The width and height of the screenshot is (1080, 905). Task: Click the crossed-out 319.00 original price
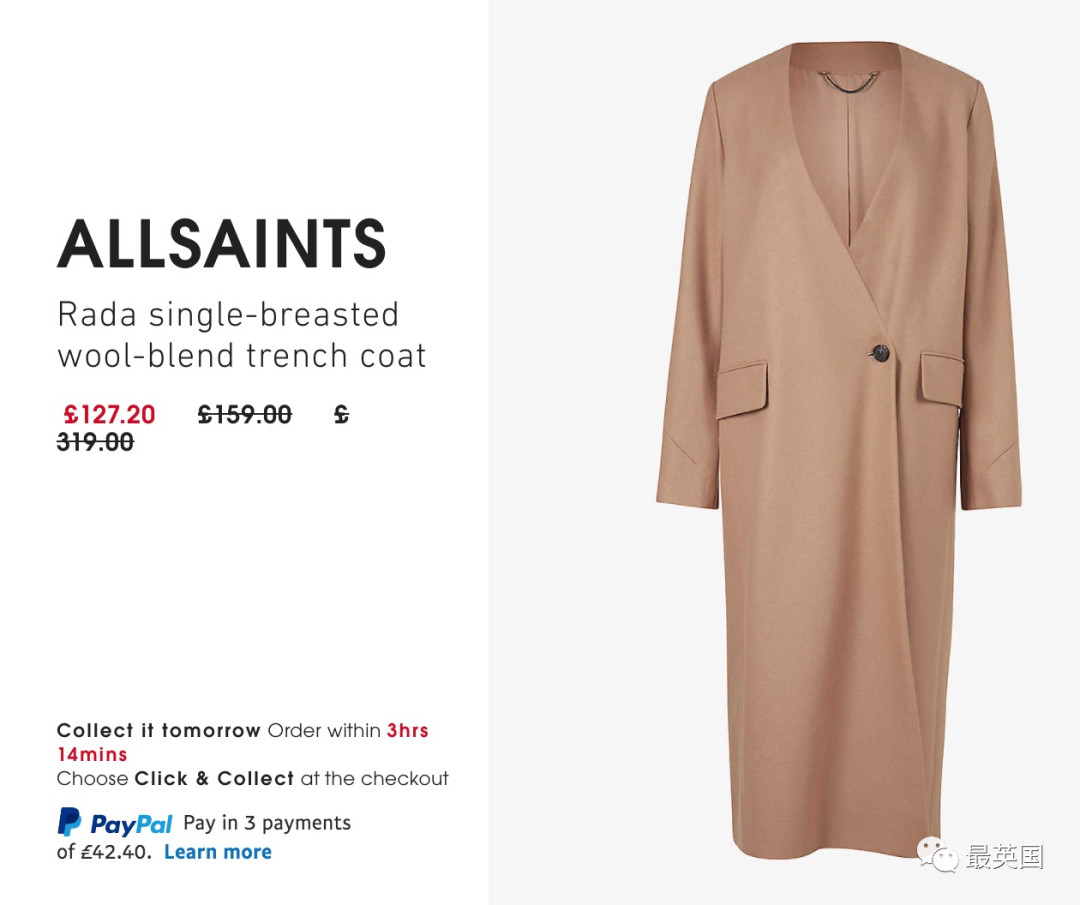[95, 441]
